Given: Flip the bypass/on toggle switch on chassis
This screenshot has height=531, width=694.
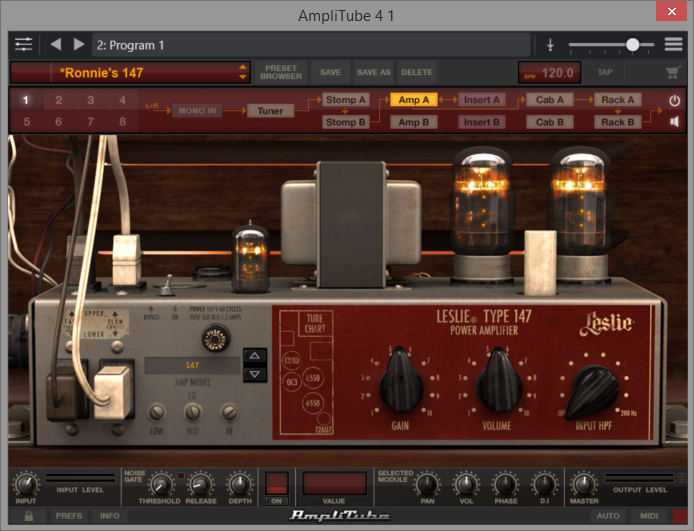Looking at the screenshot, I should coord(166,286).
